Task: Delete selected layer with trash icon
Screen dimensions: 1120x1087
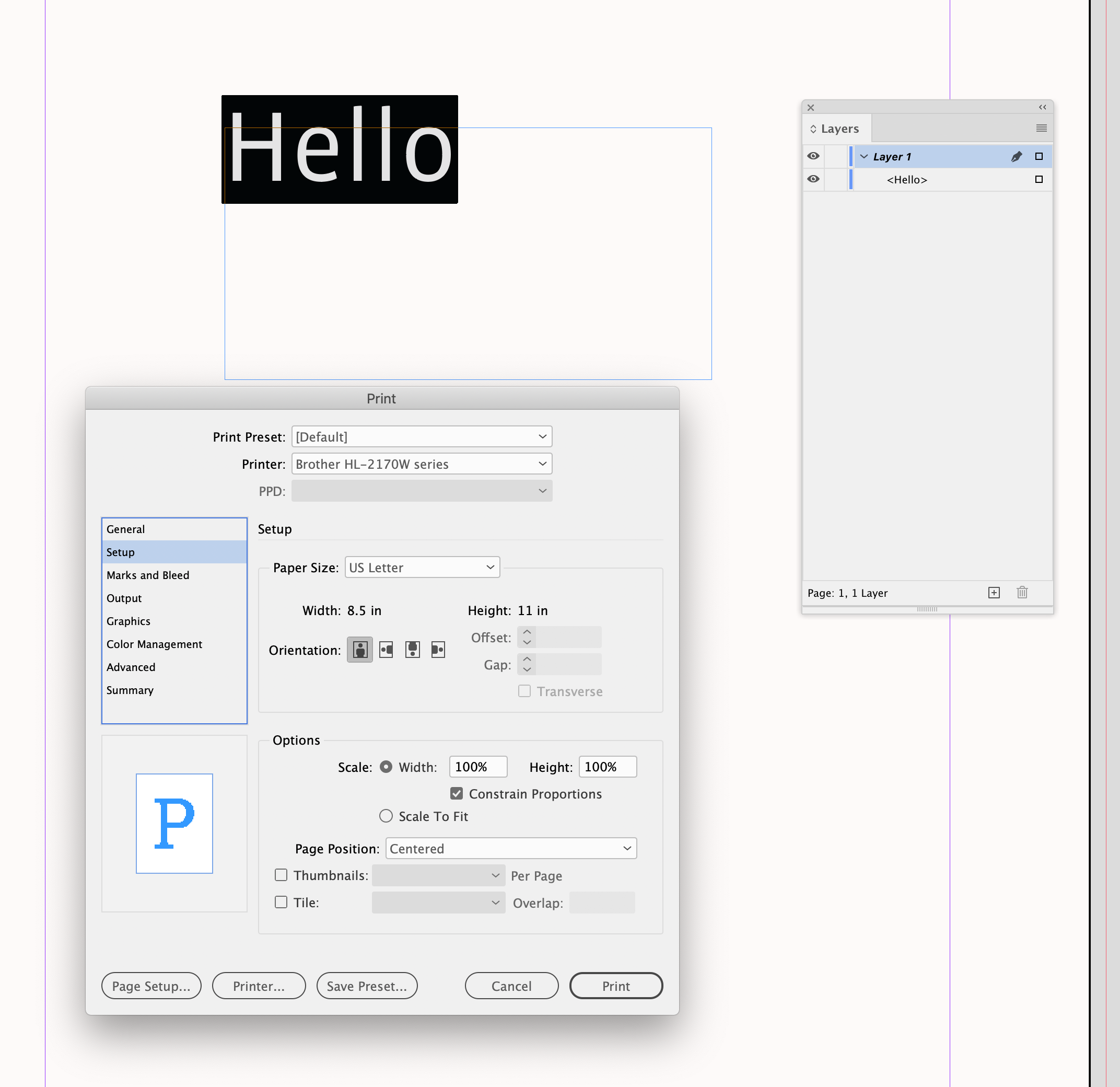Action: pos(1022,593)
